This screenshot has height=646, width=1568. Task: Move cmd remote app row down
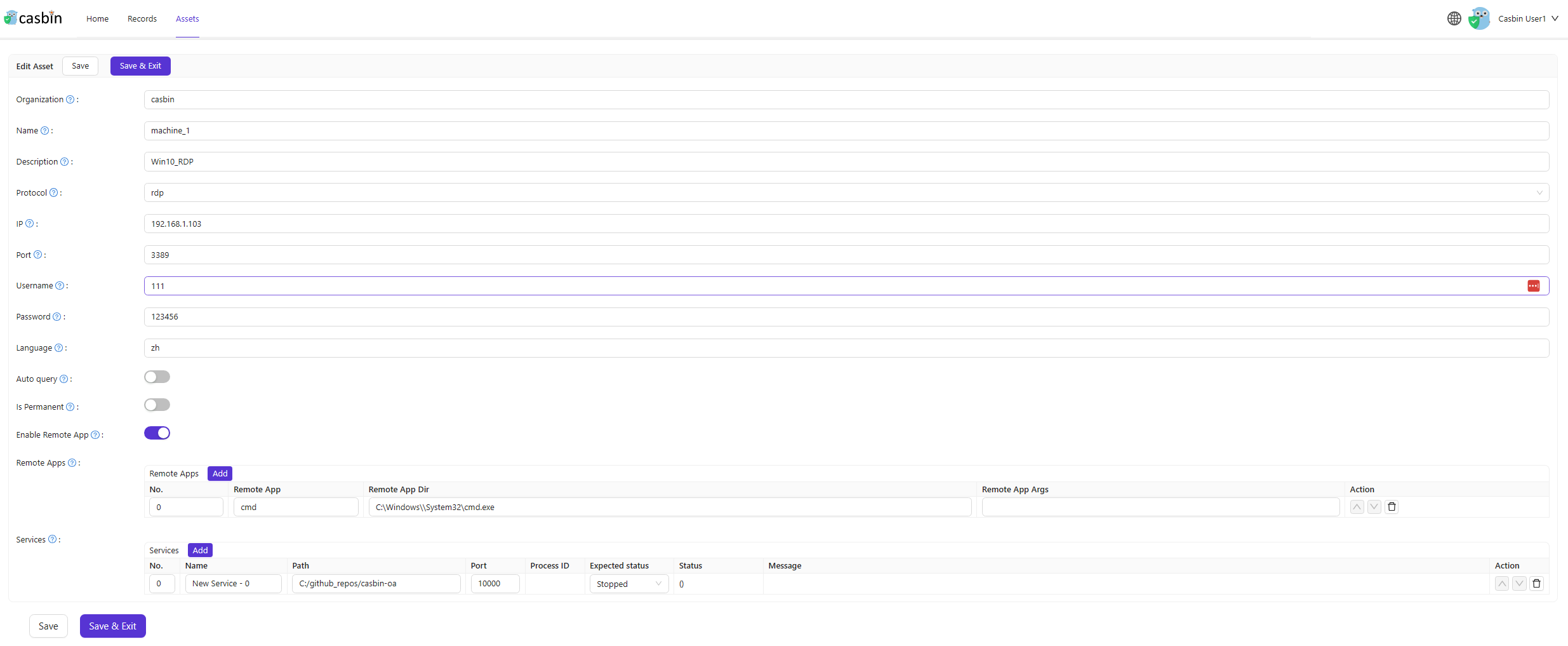[x=1374, y=507]
